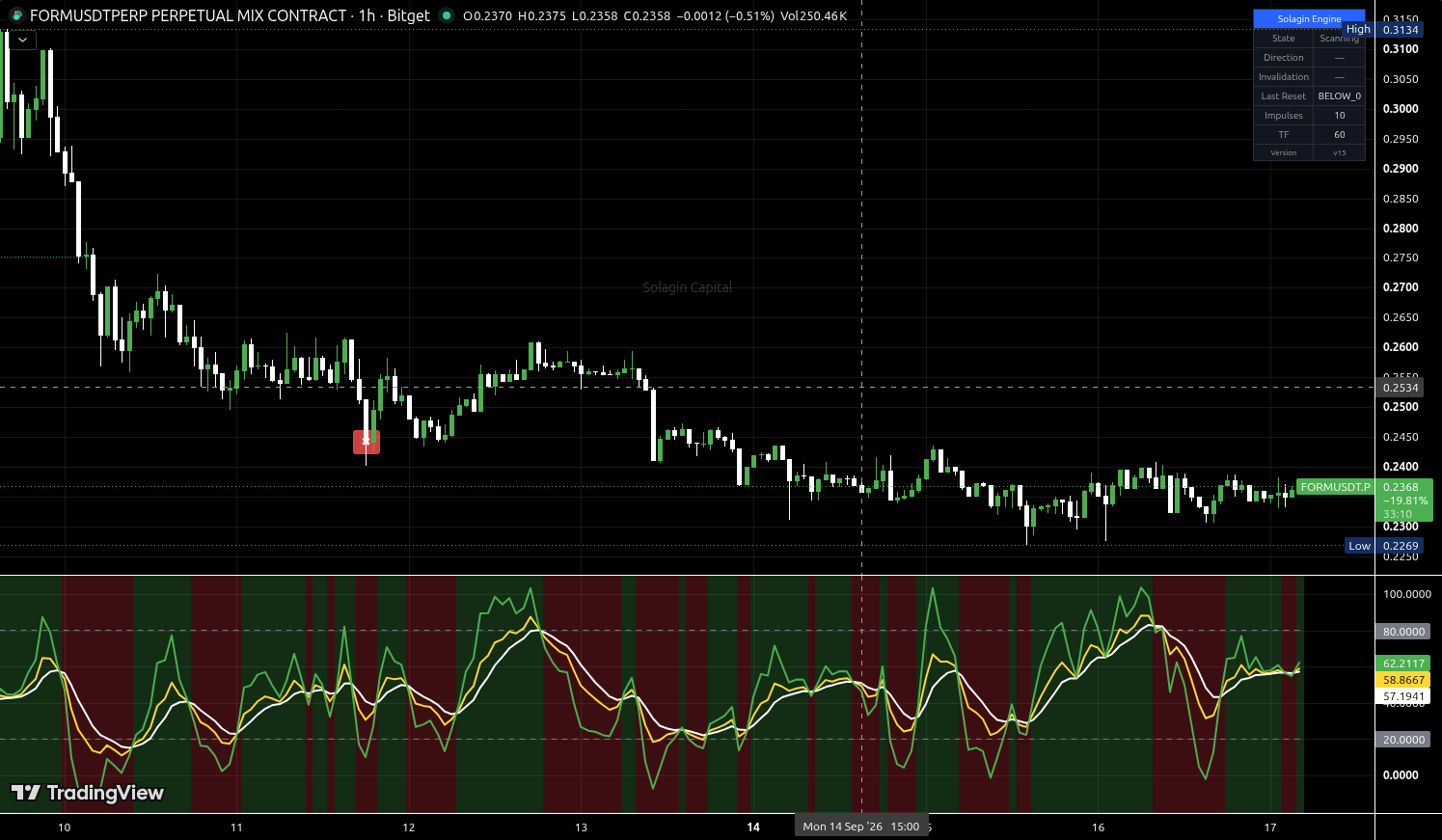Click the white 57.1941 indicator value

coord(1403,696)
